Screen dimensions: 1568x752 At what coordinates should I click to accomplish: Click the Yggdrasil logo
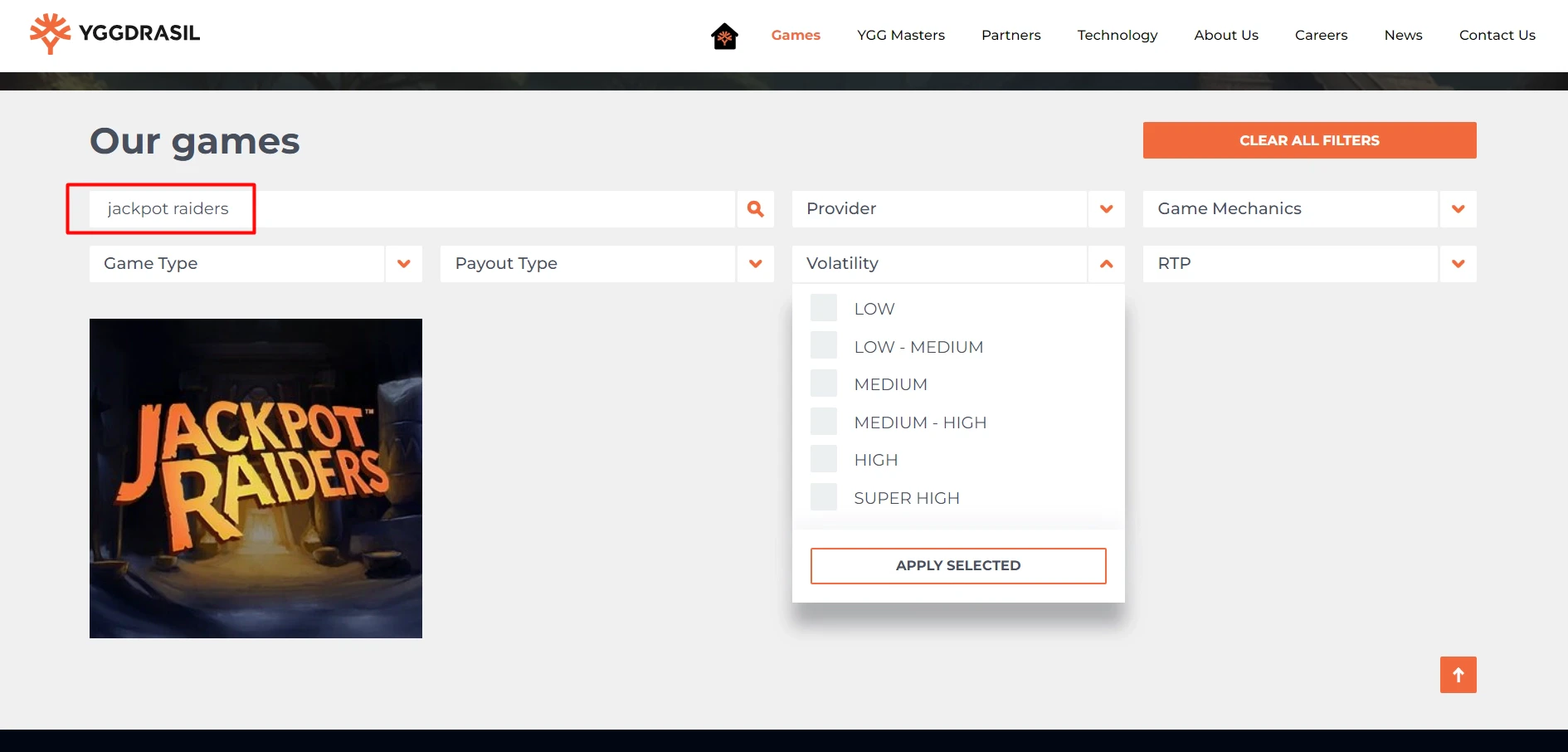tap(115, 34)
